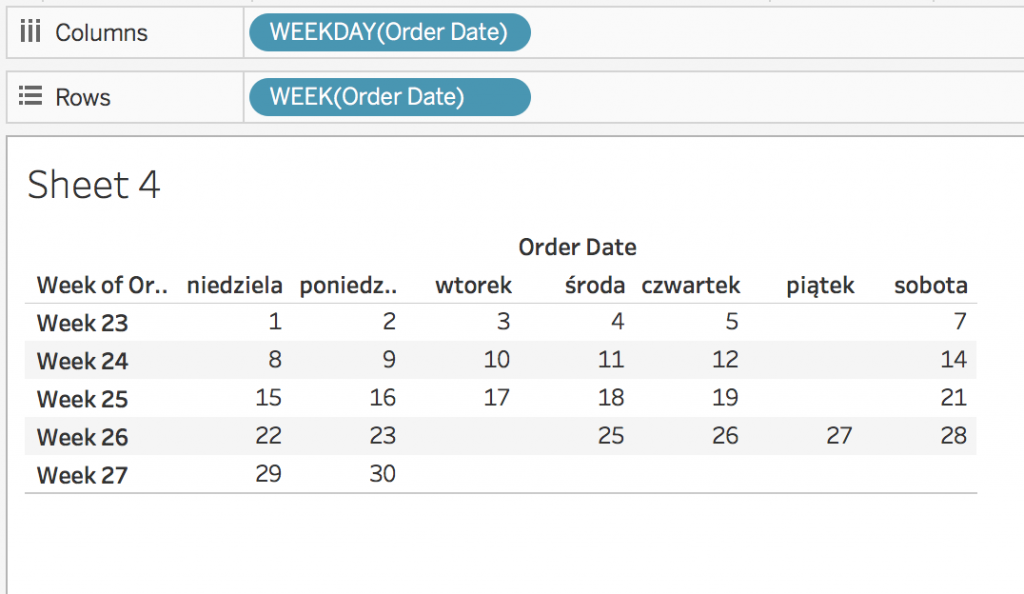Image resolution: width=1024 pixels, height=594 pixels.
Task: Click the cell showing 27
Action: [x=839, y=436]
